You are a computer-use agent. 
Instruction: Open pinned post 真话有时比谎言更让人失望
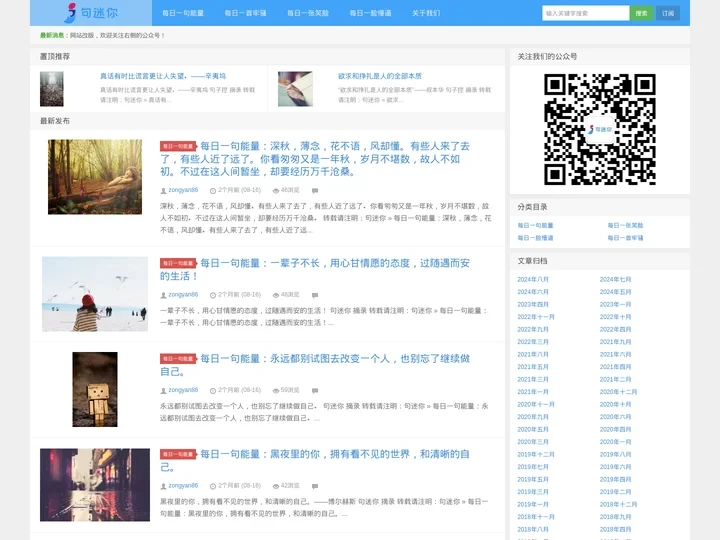[163, 76]
